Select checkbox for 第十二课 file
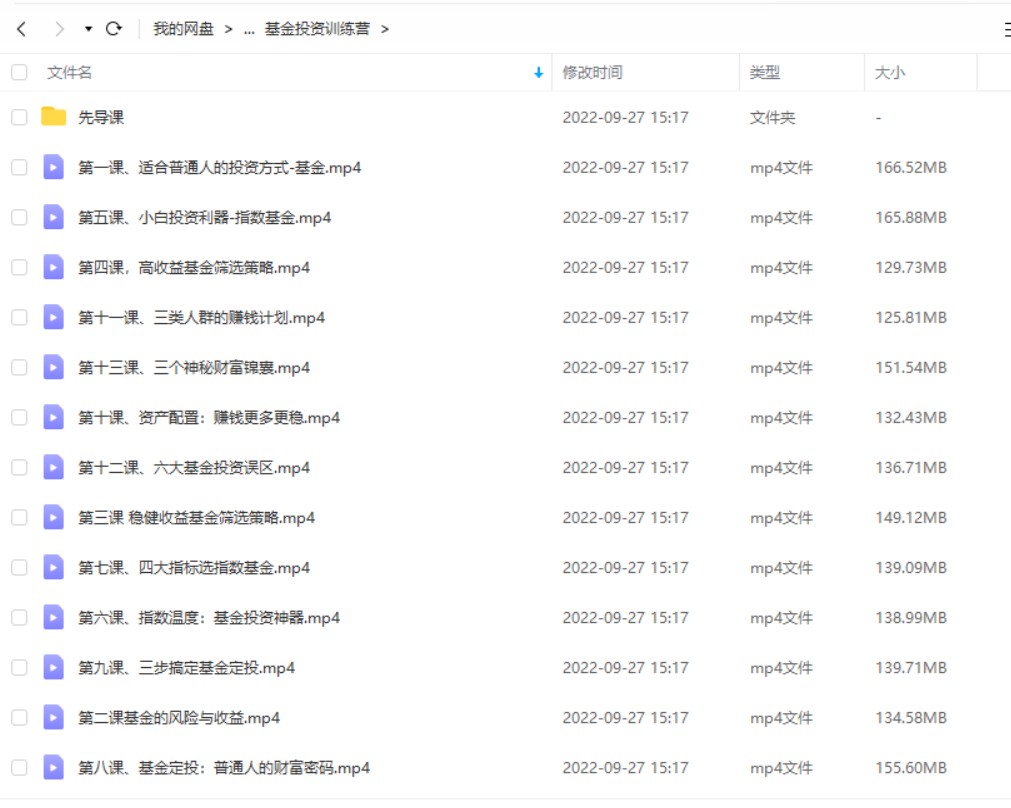Viewport: 1011px width, 808px height. (x=19, y=468)
